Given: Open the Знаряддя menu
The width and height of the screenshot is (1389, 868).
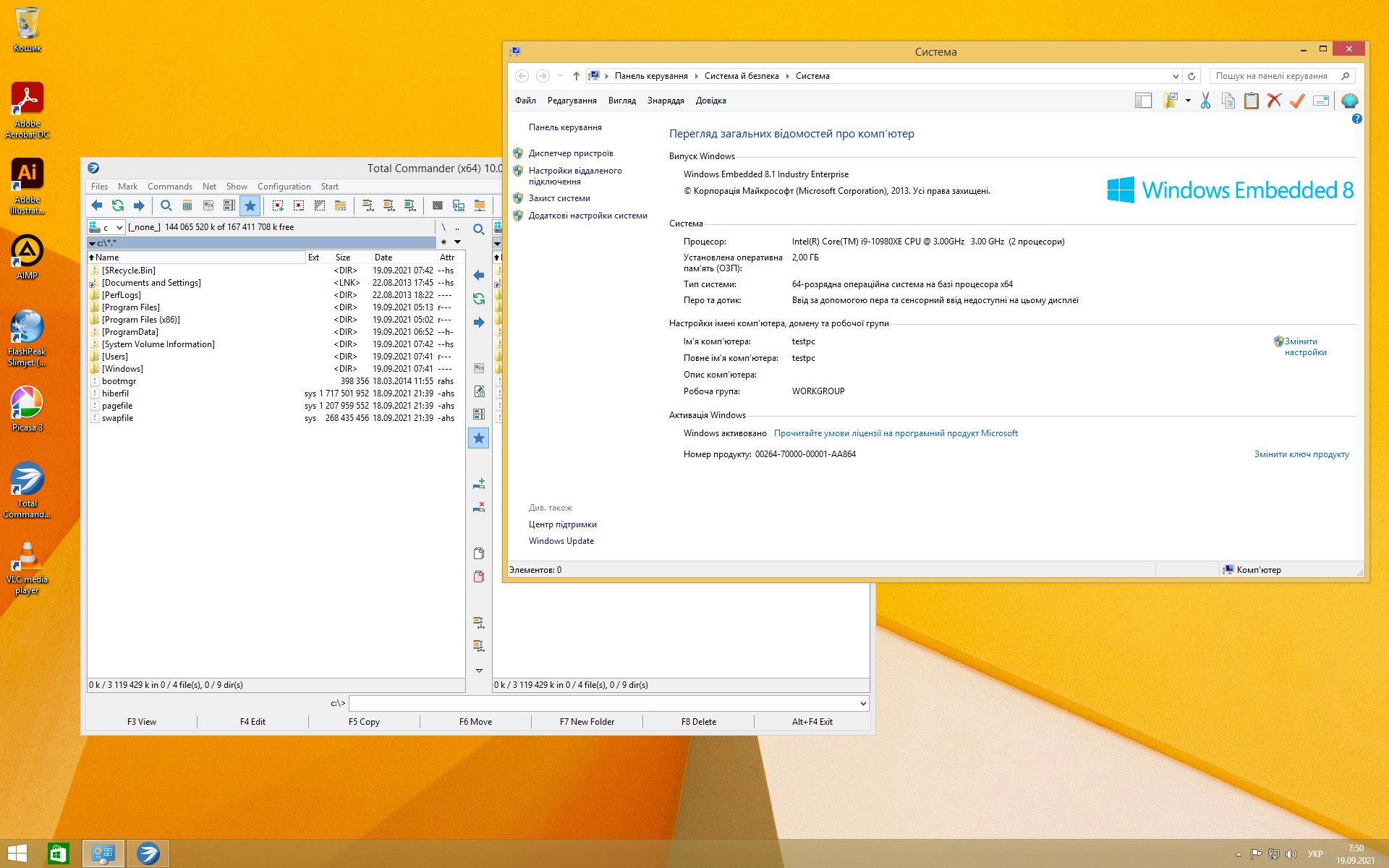Looking at the screenshot, I should tap(665, 101).
